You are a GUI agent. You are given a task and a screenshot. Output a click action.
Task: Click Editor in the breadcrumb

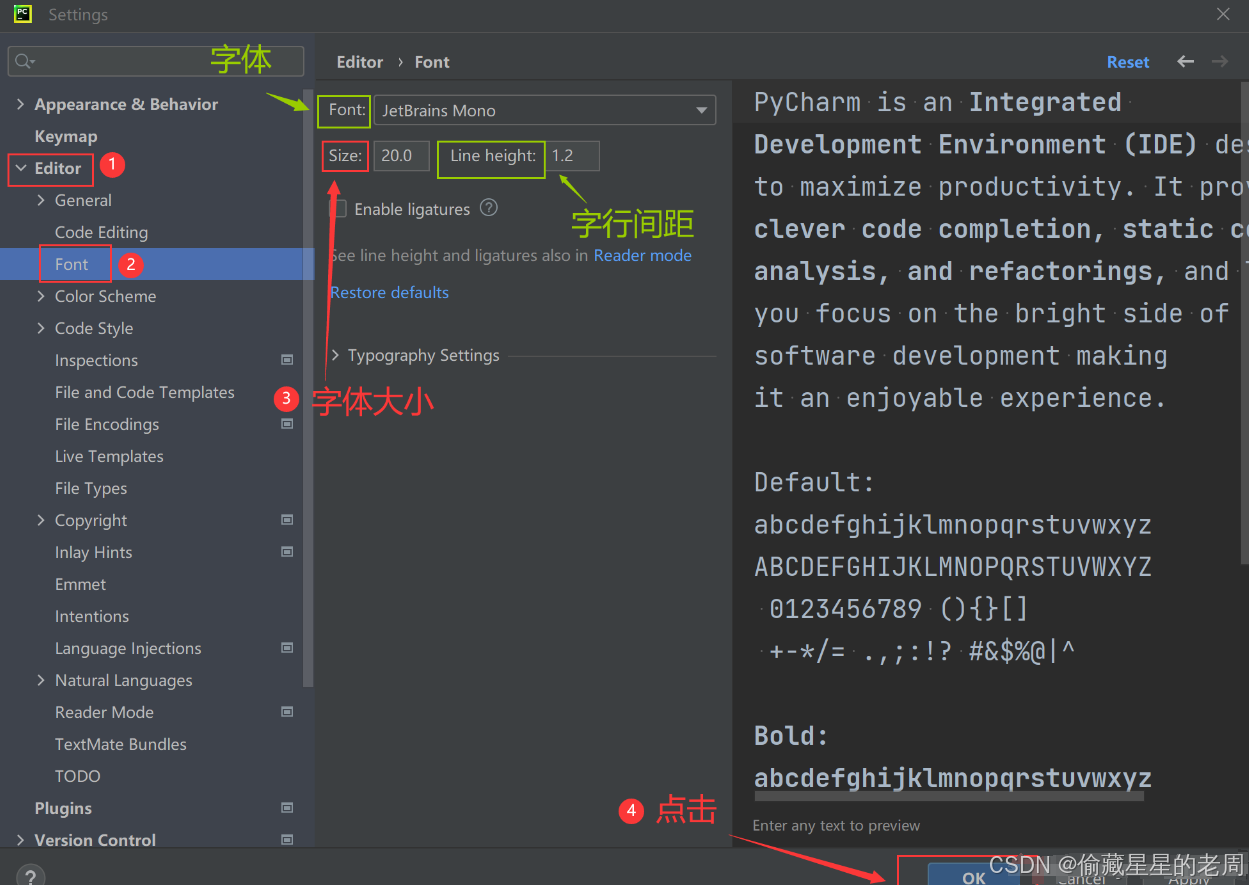point(360,62)
